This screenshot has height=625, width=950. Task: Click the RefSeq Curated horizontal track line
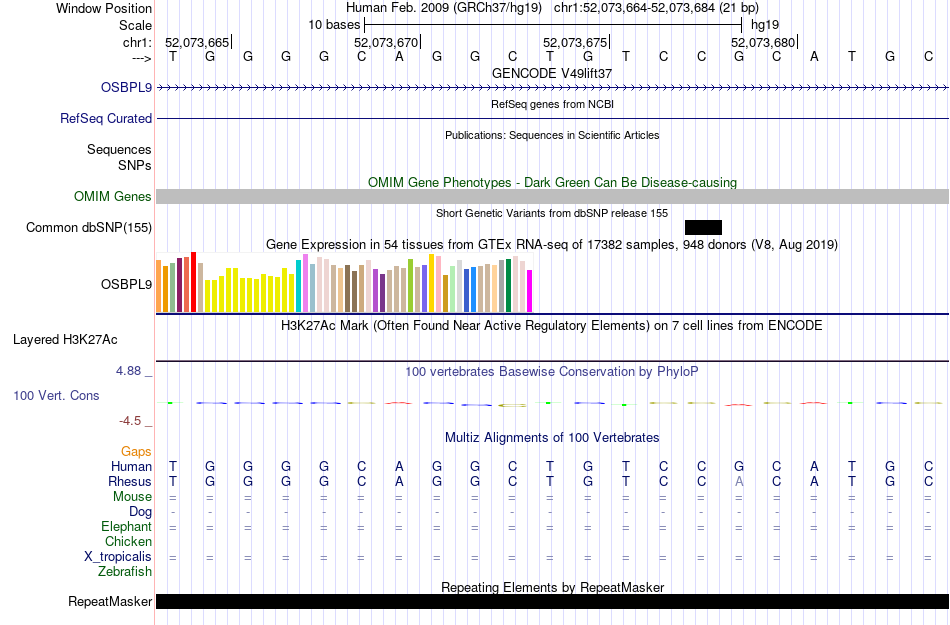pyautogui.click(x=553, y=118)
